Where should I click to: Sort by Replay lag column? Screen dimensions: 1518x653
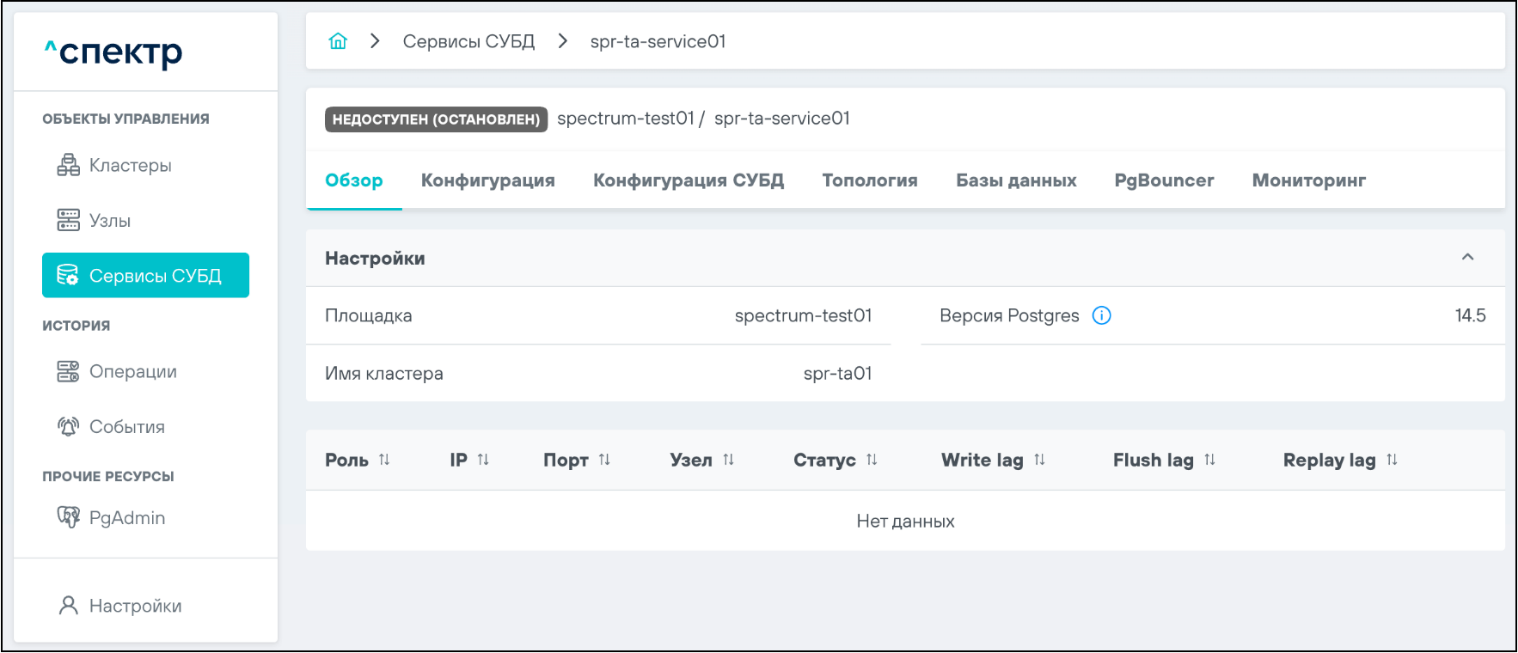point(1391,460)
